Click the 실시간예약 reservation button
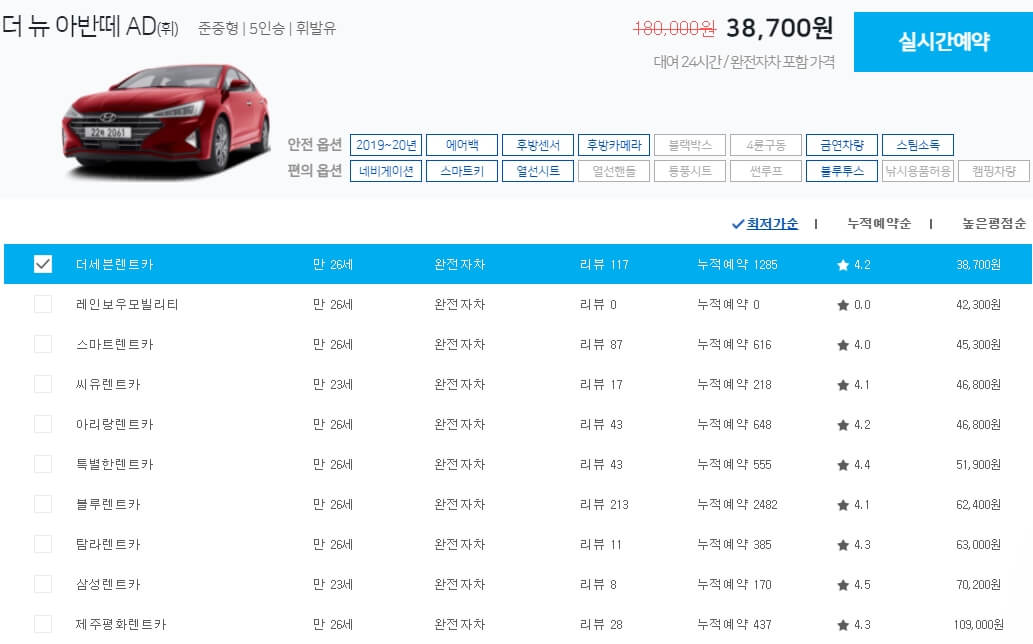The width and height of the screenshot is (1033, 644). coord(943,42)
